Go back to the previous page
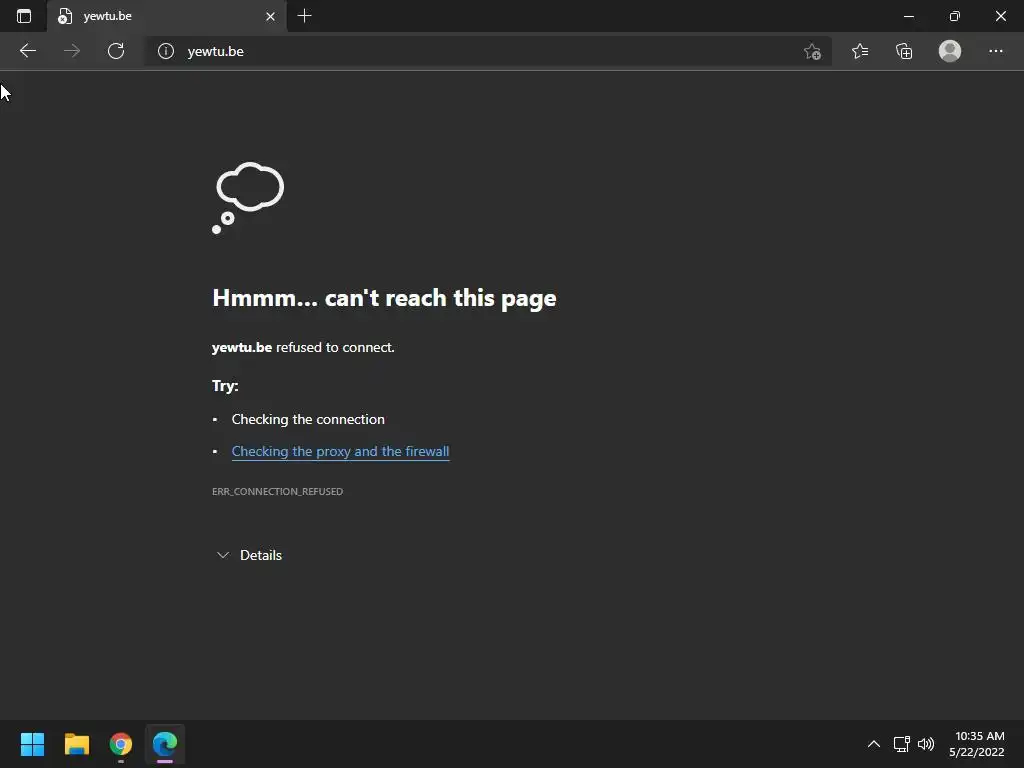 point(27,51)
